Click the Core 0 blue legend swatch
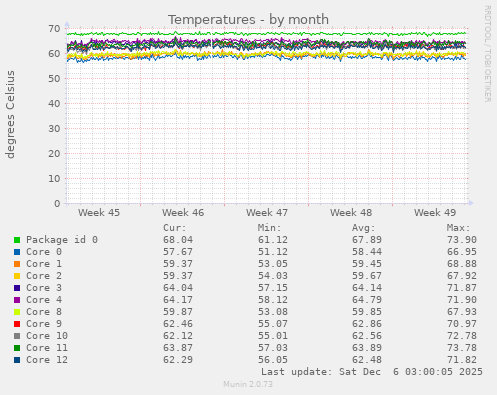Image resolution: width=497 pixels, height=395 pixels. 17,252
